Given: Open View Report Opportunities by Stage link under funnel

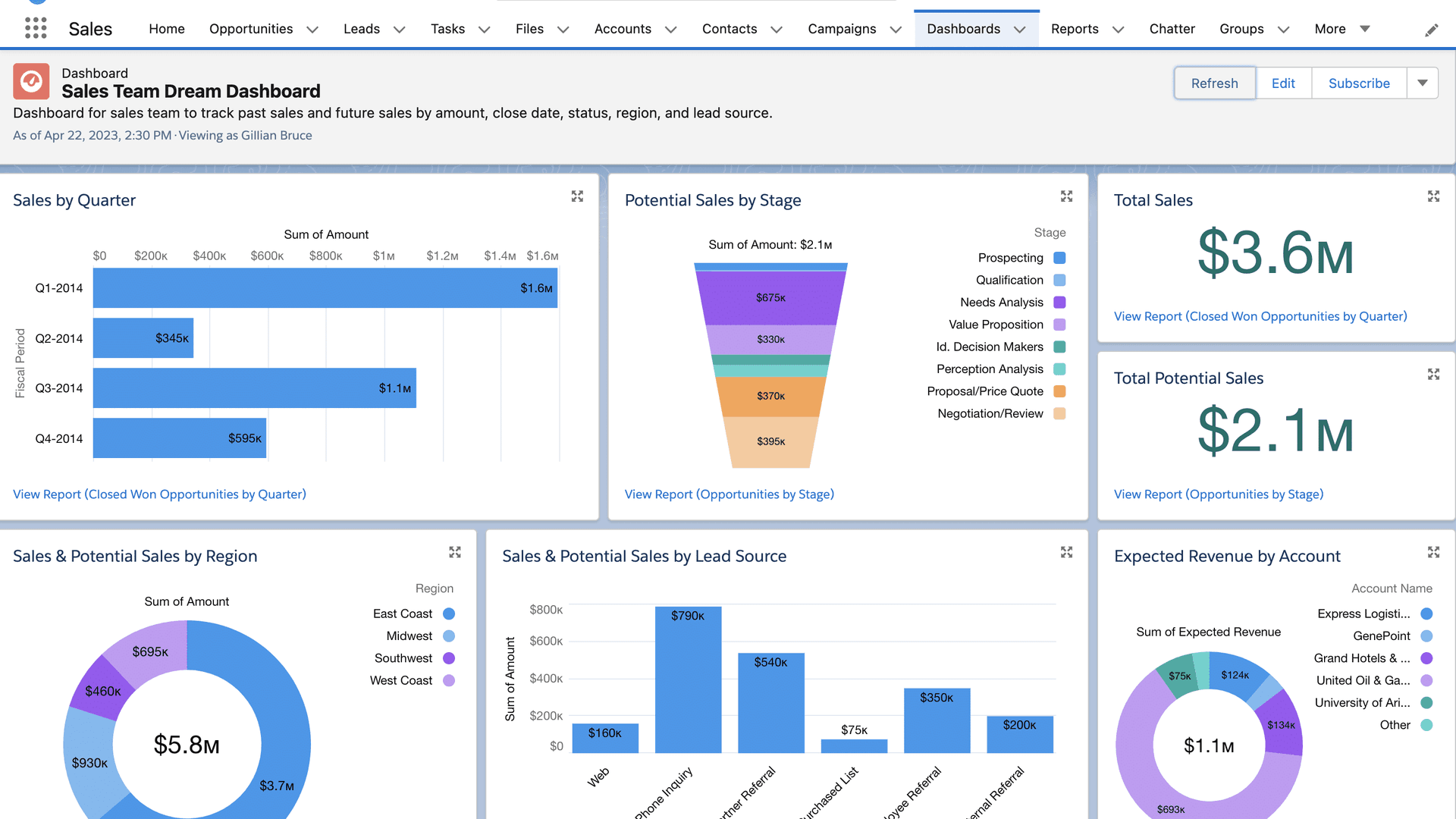Looking at the screenshot, I should point(729,494).
